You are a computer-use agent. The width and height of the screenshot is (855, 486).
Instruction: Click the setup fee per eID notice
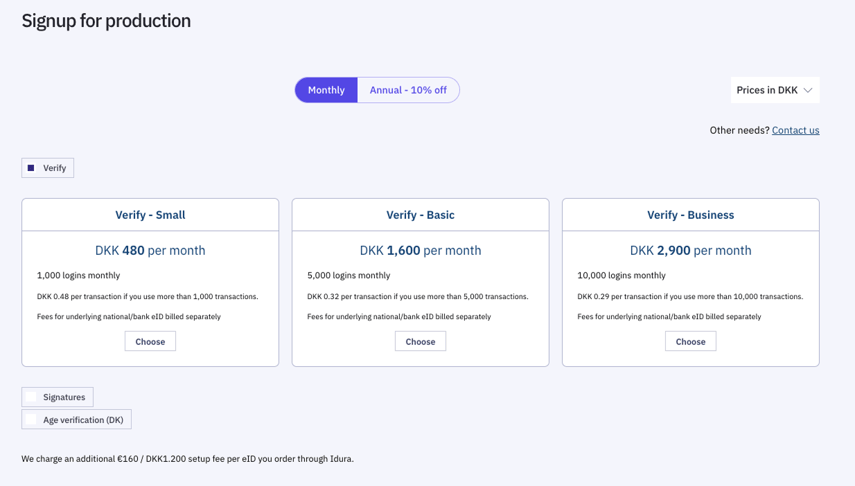coord(187,459)
